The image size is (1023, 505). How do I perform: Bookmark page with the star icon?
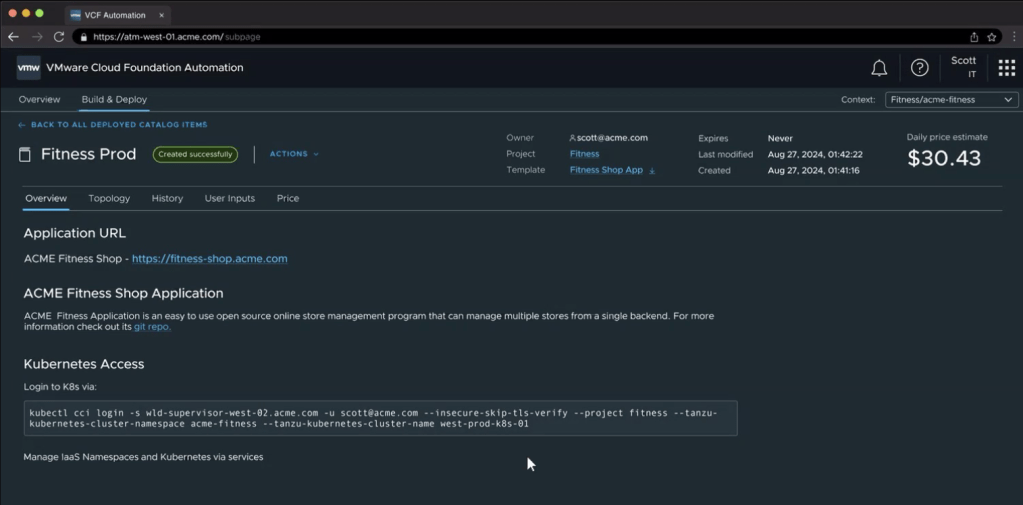(x=991, y=37)
